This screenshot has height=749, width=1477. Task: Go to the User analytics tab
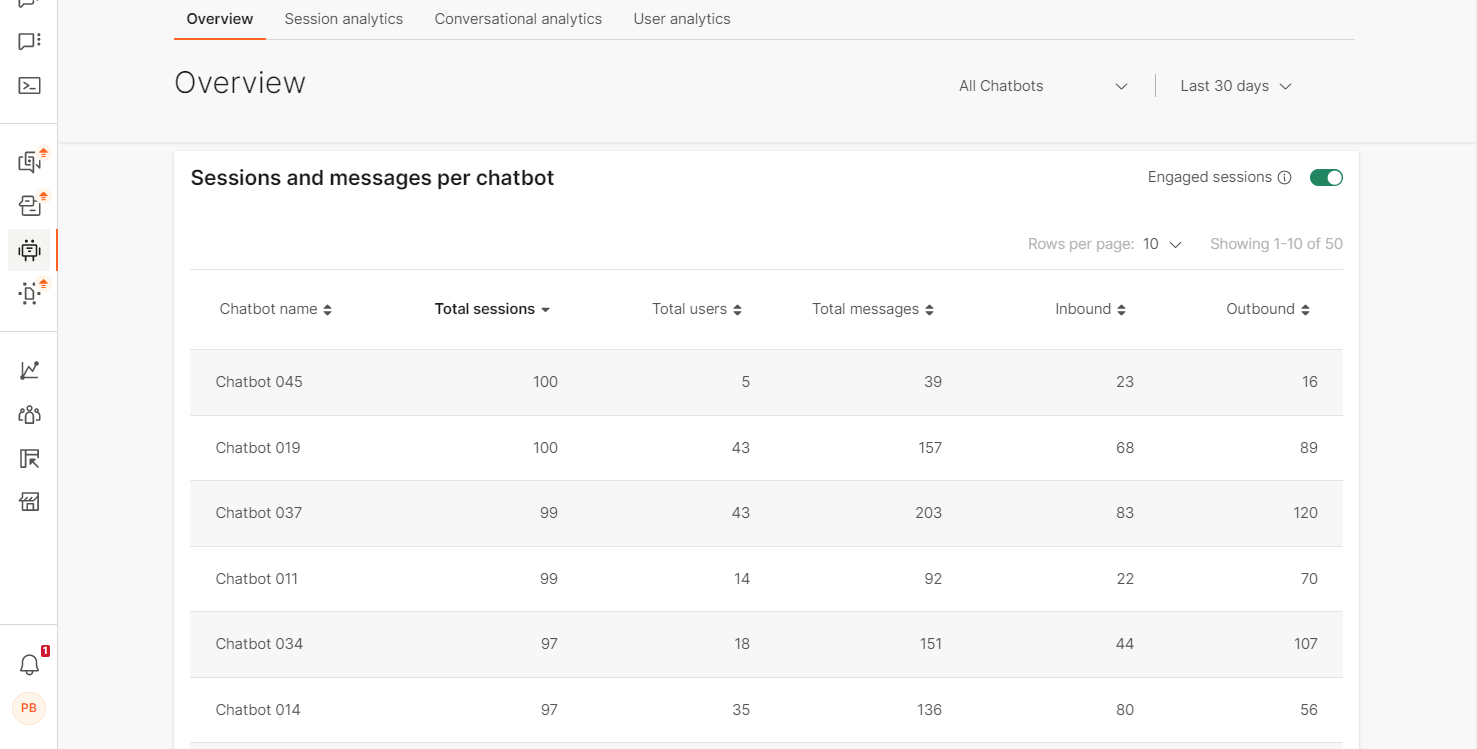(x=681, y=19)
